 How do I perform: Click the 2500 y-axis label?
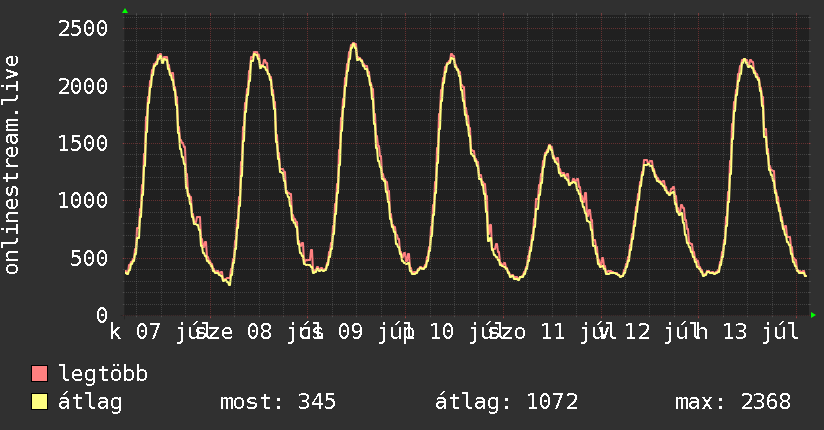[83, 28]
